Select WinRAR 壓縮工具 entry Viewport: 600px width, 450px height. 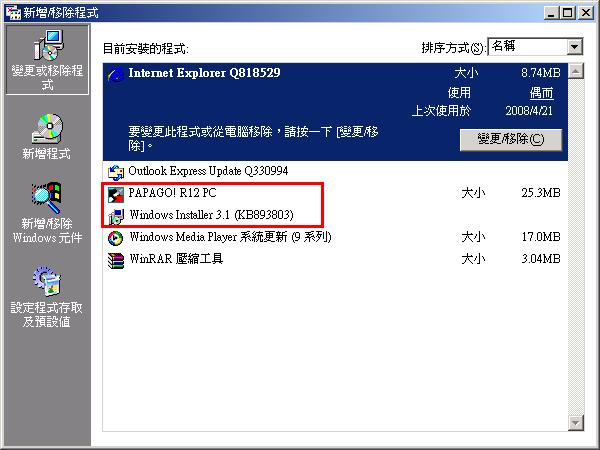coord(335,259)
